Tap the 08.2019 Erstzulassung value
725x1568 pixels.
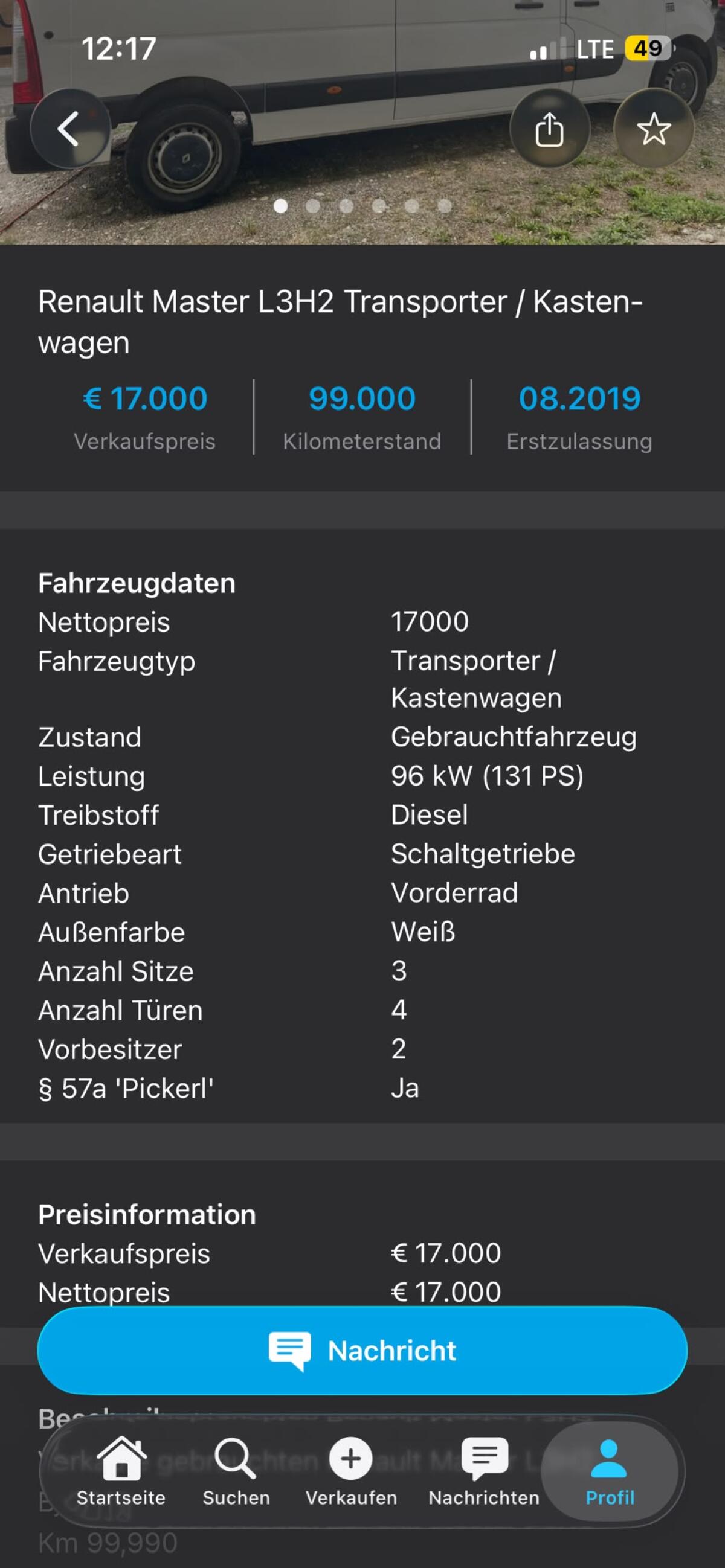coord(579,398)
